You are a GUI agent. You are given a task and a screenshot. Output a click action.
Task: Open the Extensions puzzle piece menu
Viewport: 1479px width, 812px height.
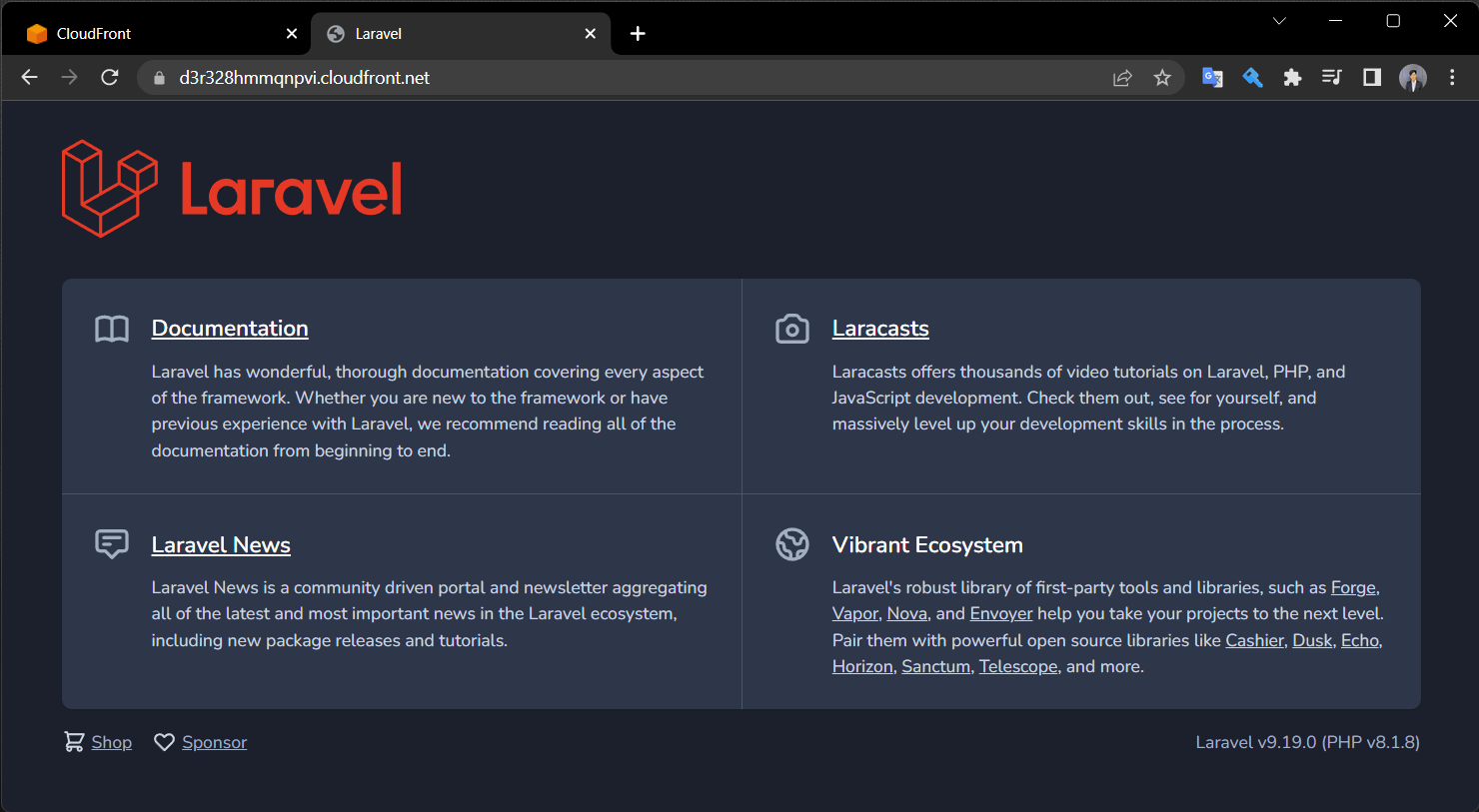point(1292,78)
